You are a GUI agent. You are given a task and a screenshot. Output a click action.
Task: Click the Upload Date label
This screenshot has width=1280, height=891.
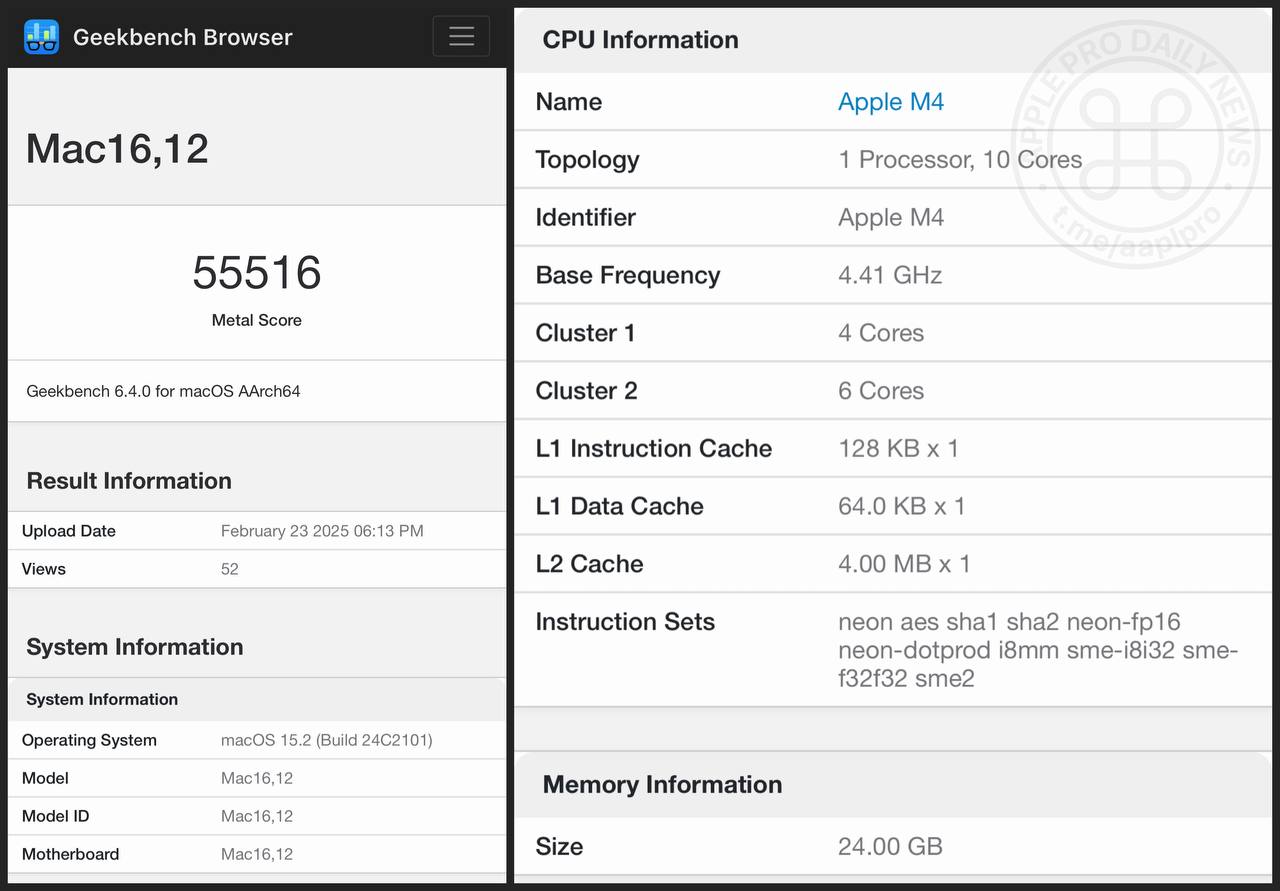coord(69,531)
